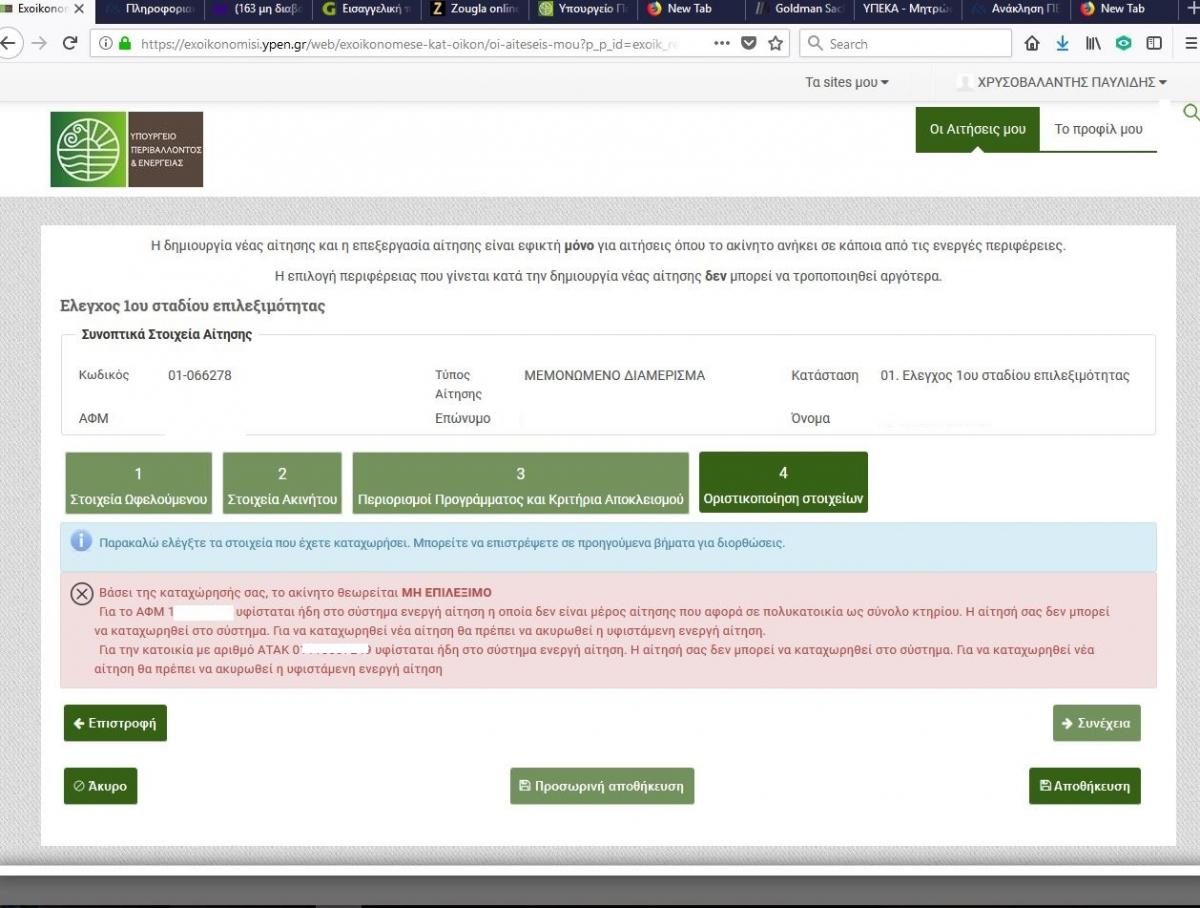The image size is (1200, 908).
Task: Open the page actions three-dot menu
Action: click(x=722, y=44)
